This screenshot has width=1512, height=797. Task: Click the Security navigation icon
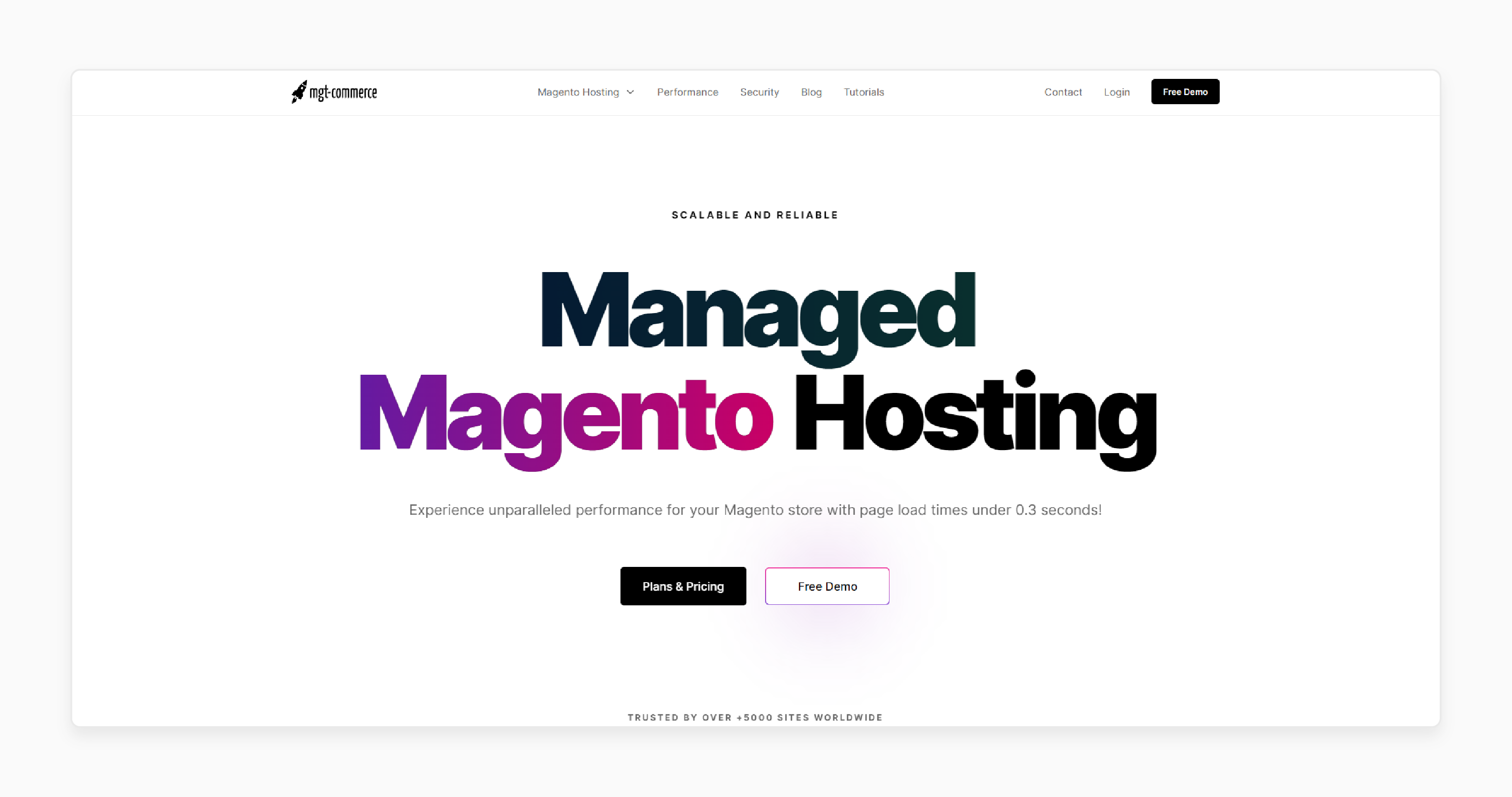760,92
